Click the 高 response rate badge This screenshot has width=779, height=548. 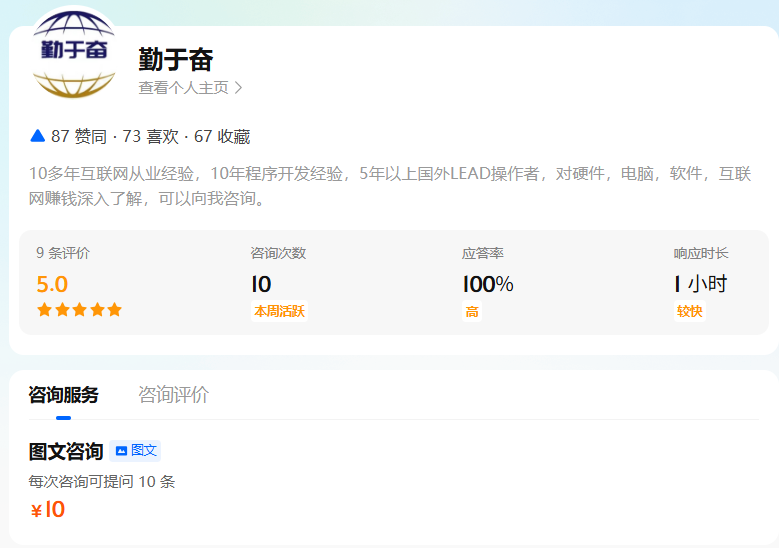coord(472,311)
